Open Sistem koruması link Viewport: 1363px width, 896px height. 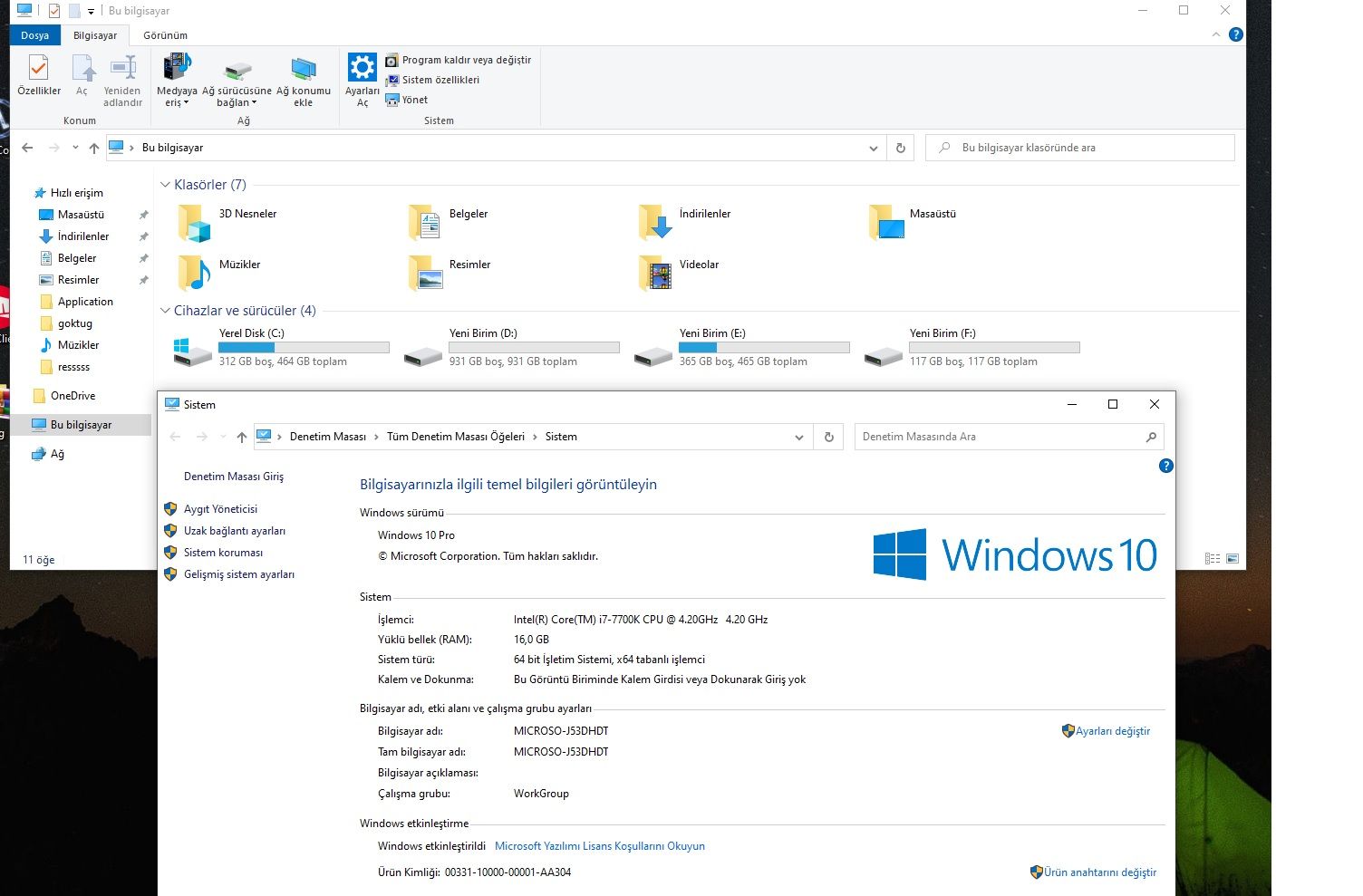pyautogui.click(x=223, y=553)
